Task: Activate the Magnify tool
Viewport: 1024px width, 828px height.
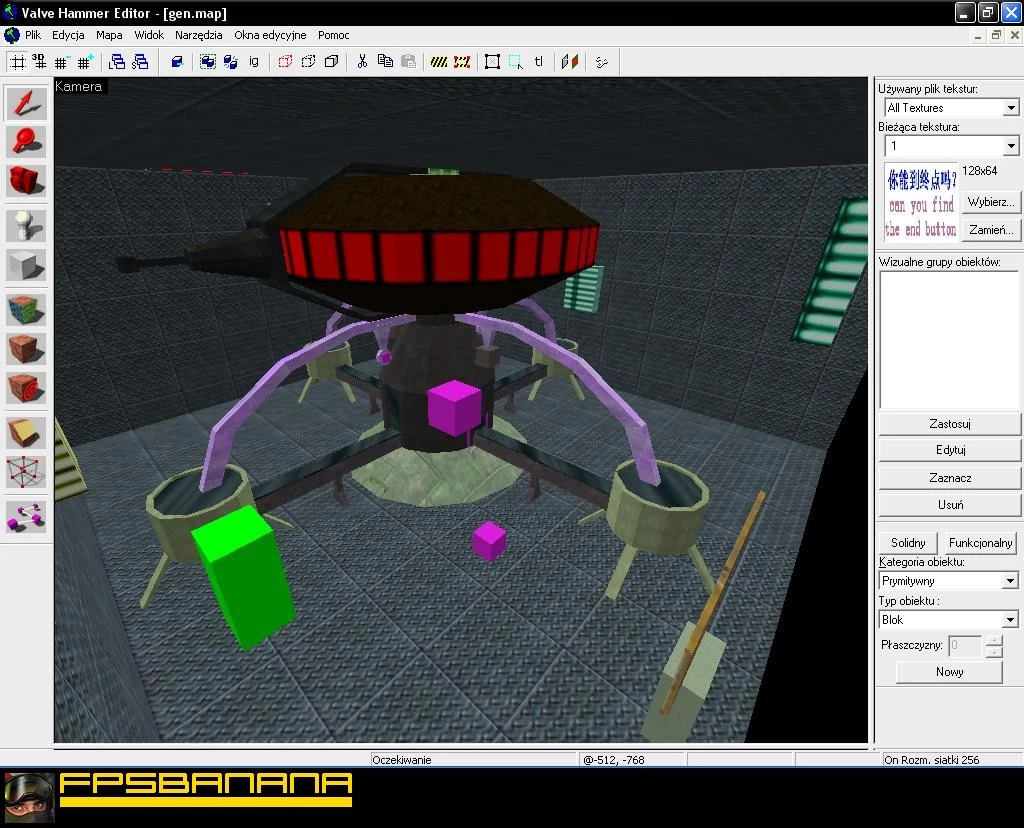Action: click(26, 141)
